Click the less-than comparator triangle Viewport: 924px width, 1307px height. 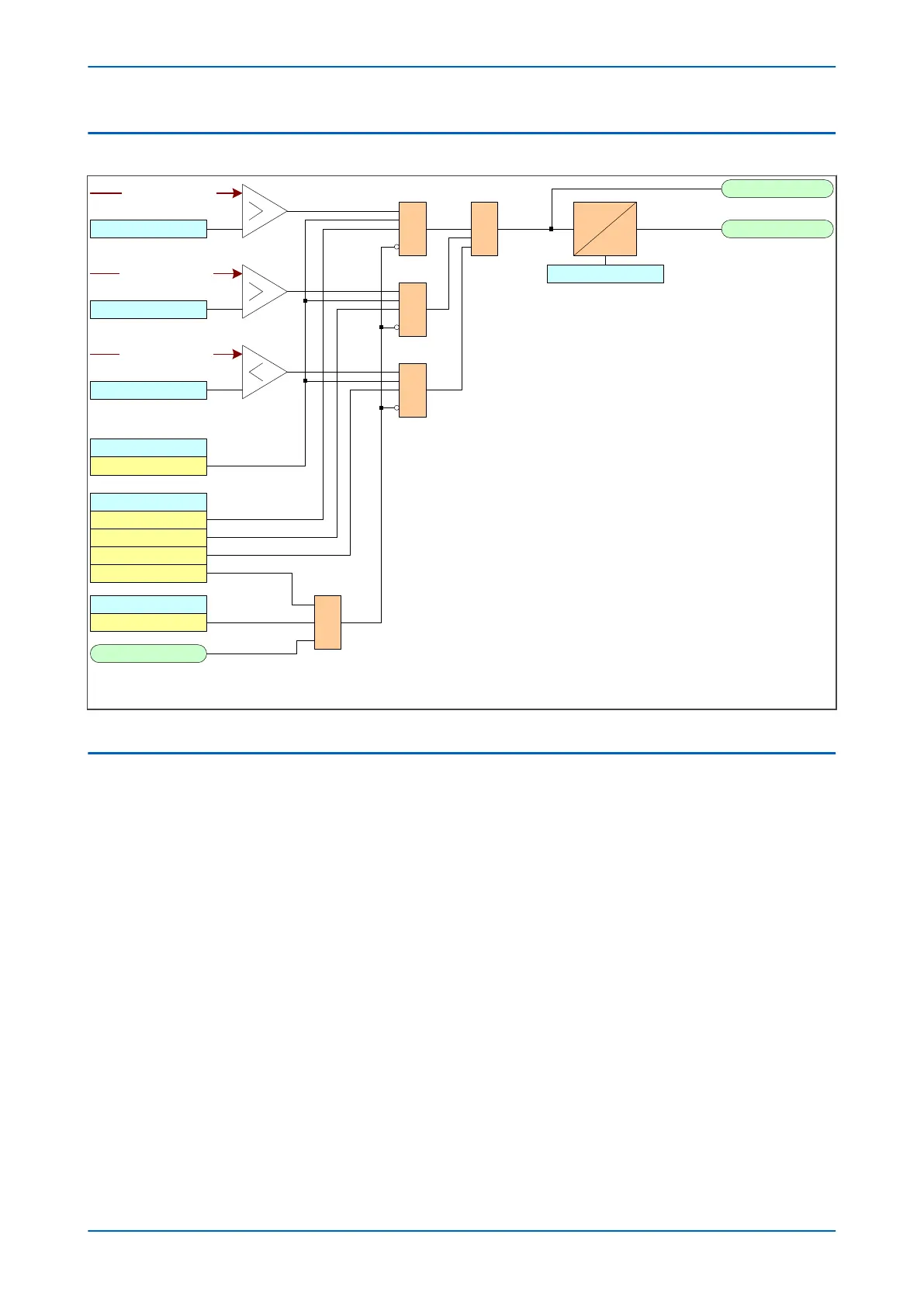click(264, 372)
